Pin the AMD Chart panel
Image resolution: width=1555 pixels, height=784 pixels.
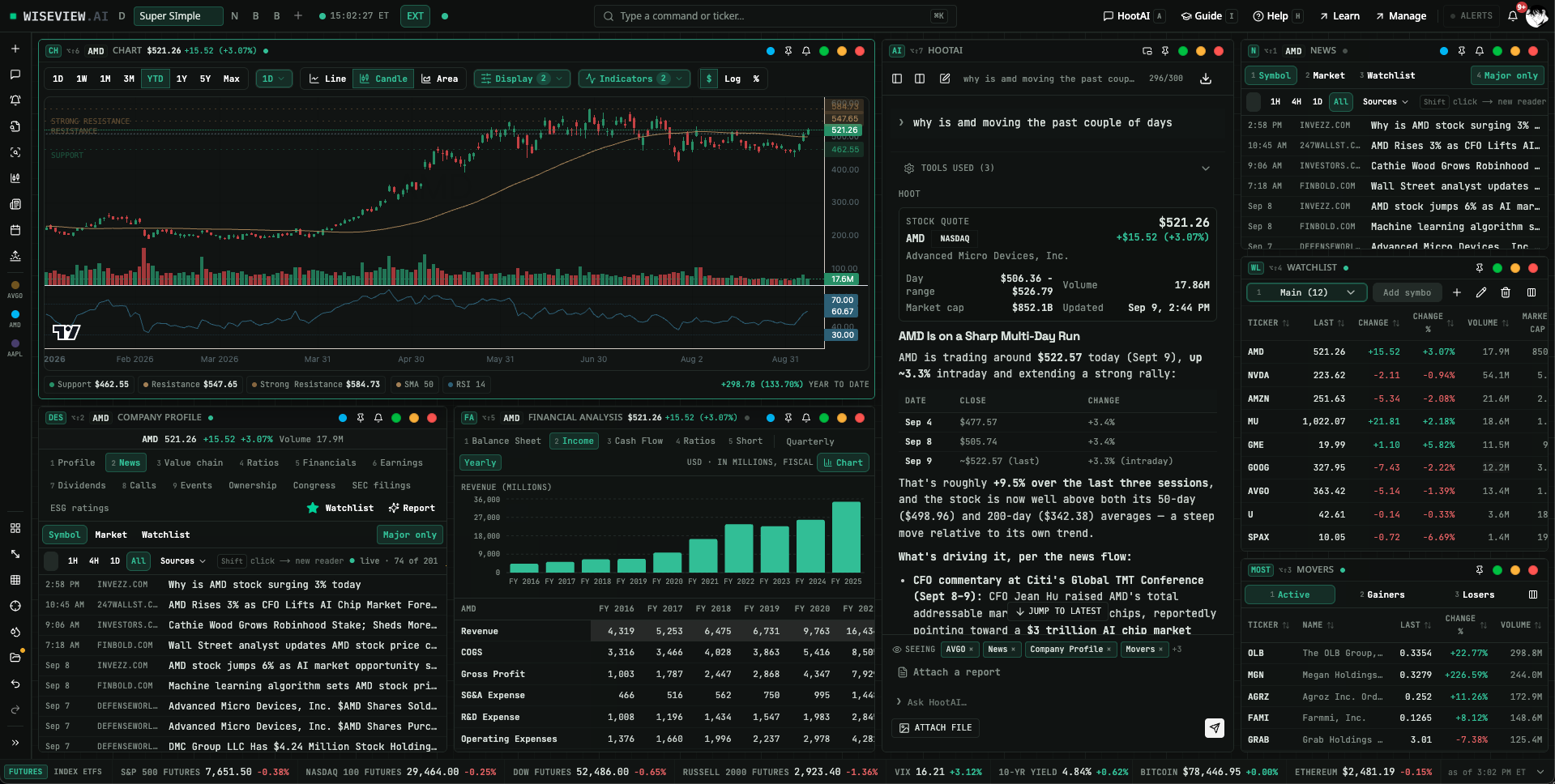[x=788, y=51]
